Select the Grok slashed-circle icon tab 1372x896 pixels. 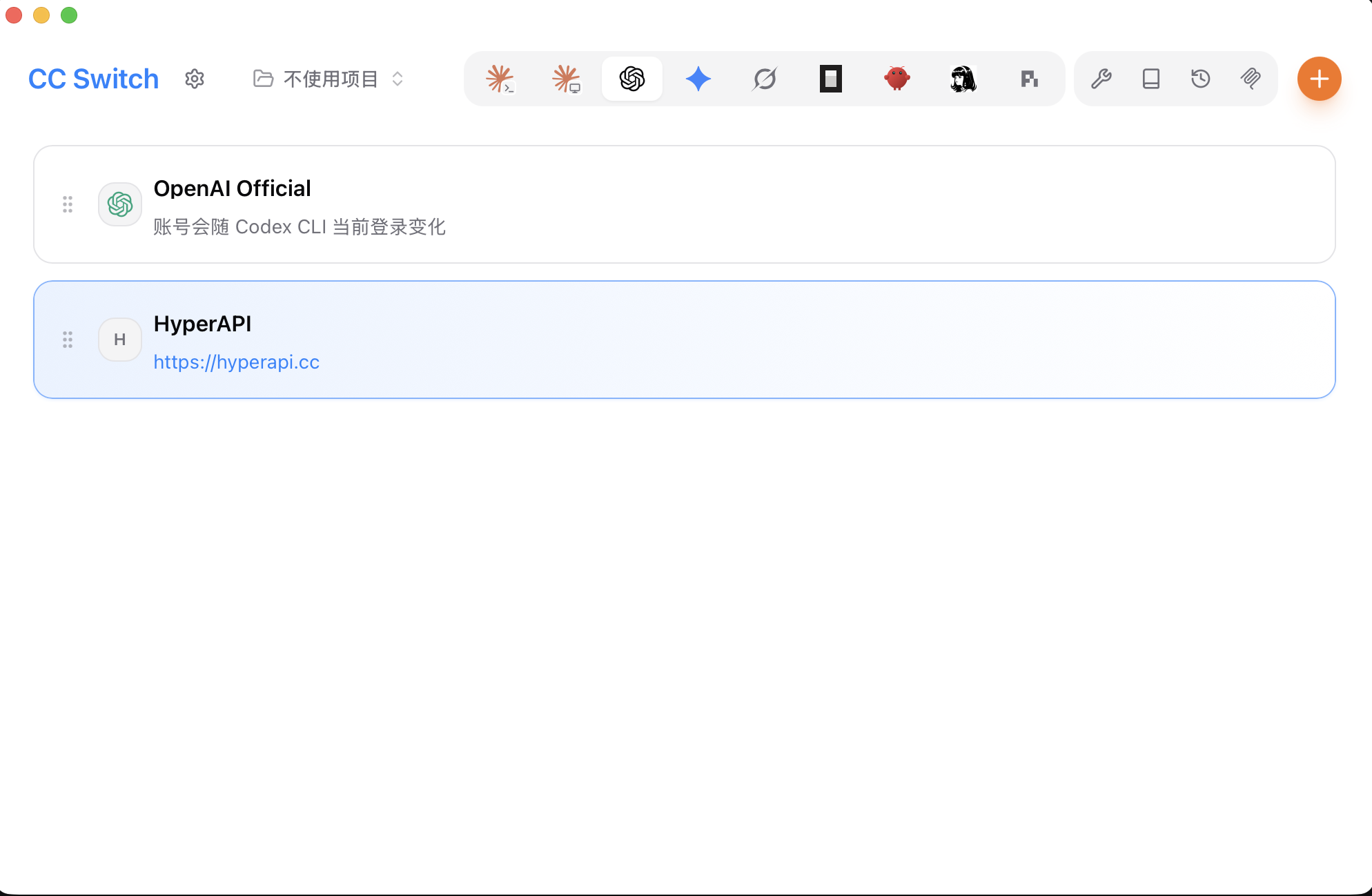click(765, 79)
